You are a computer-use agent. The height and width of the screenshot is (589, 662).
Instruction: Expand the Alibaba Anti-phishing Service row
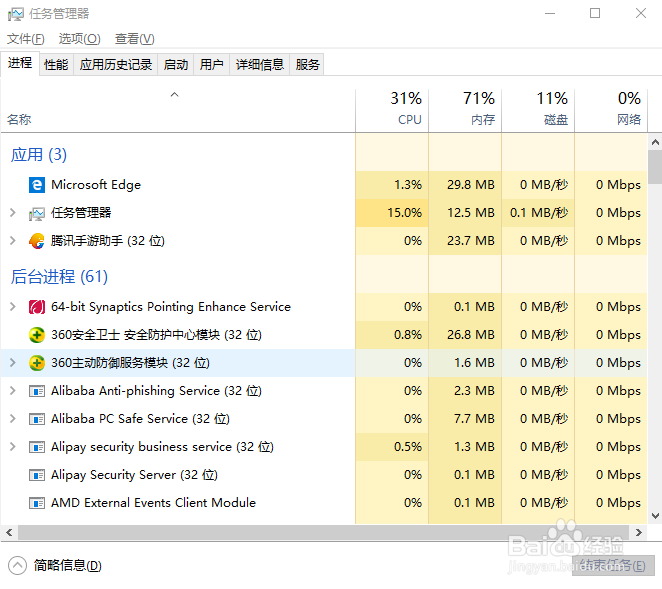(x=13, y=391)
